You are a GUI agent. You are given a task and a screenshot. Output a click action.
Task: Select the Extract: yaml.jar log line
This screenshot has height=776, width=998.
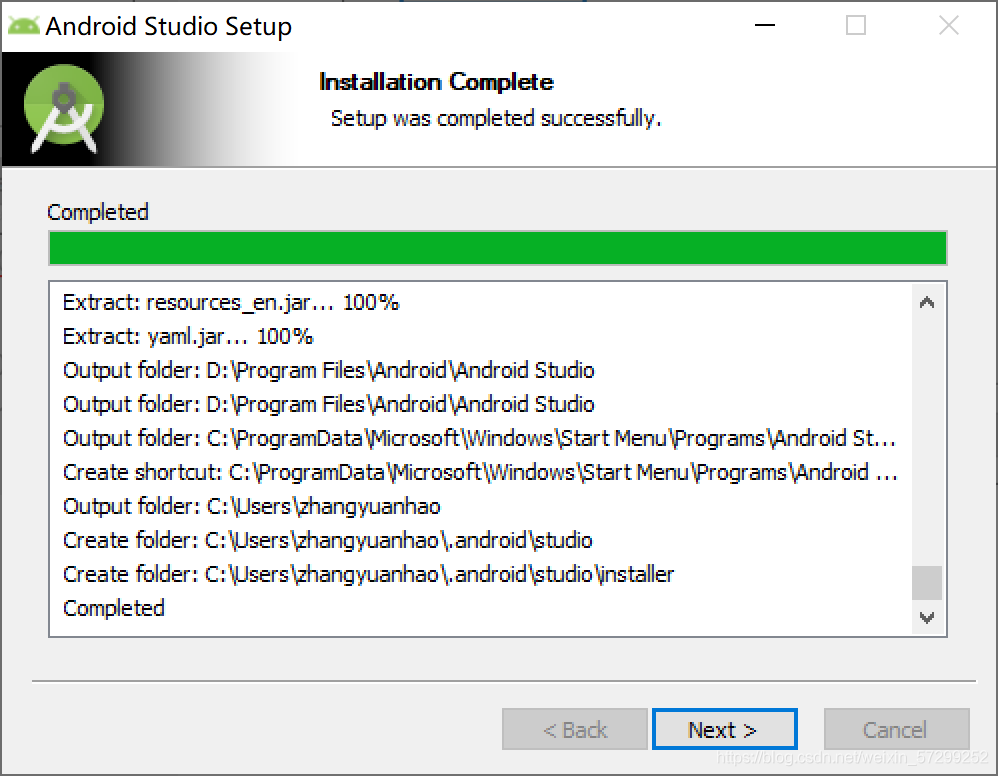tap(188, 336)
